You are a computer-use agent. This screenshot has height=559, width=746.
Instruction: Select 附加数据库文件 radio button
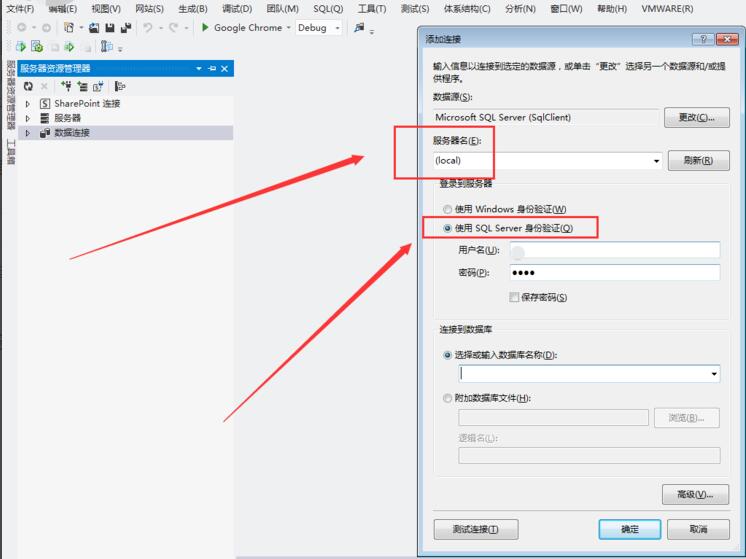click(447, 398)
